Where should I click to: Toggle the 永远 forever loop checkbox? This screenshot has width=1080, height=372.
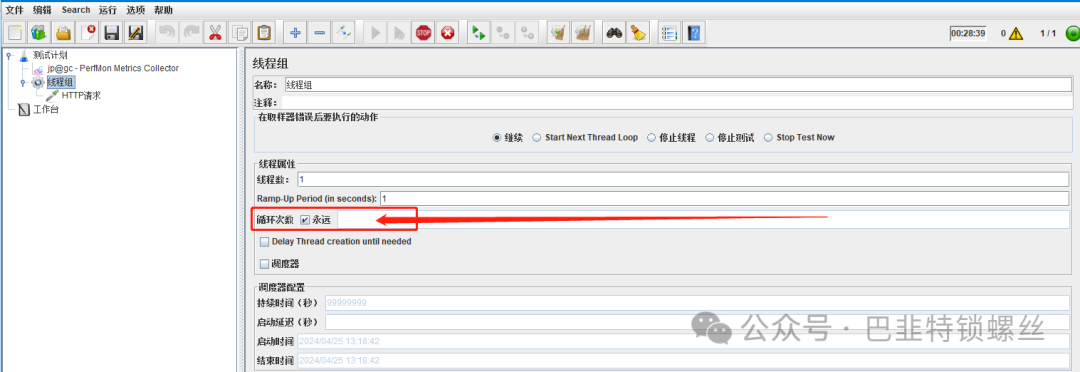click(x=305, y=220)
